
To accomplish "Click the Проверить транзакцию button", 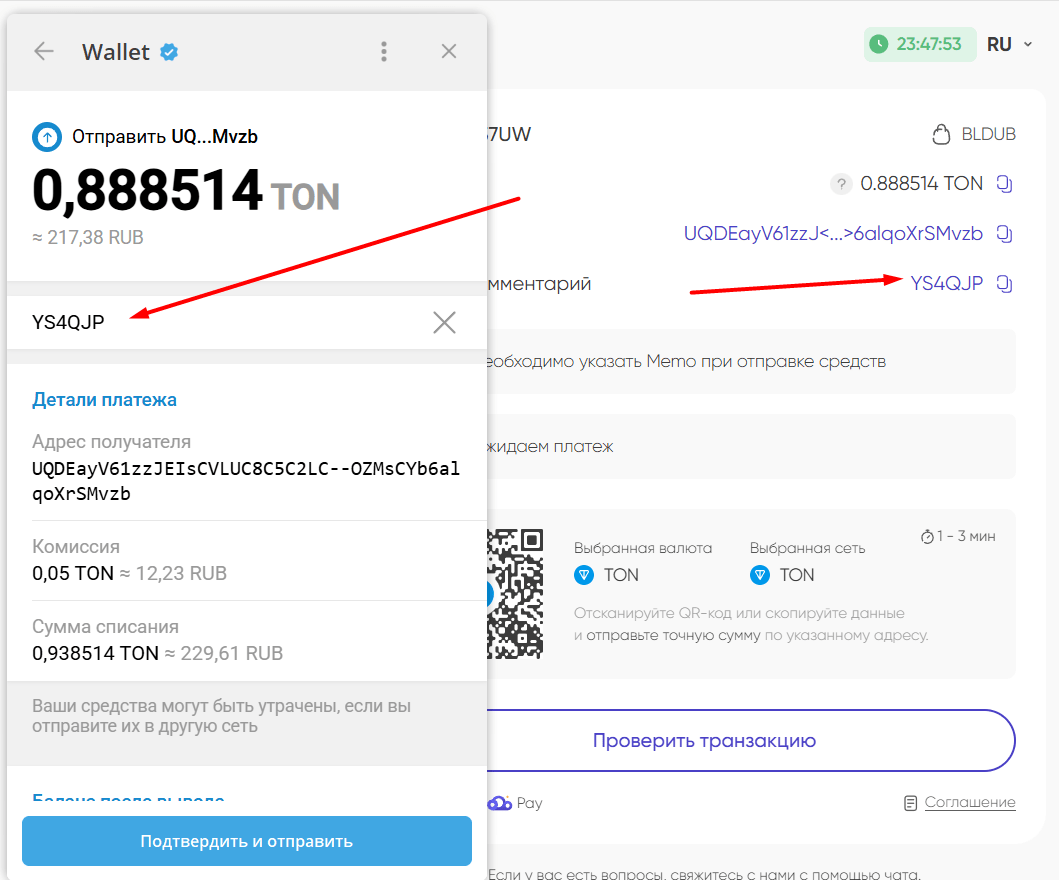I will tap(704, 741).
